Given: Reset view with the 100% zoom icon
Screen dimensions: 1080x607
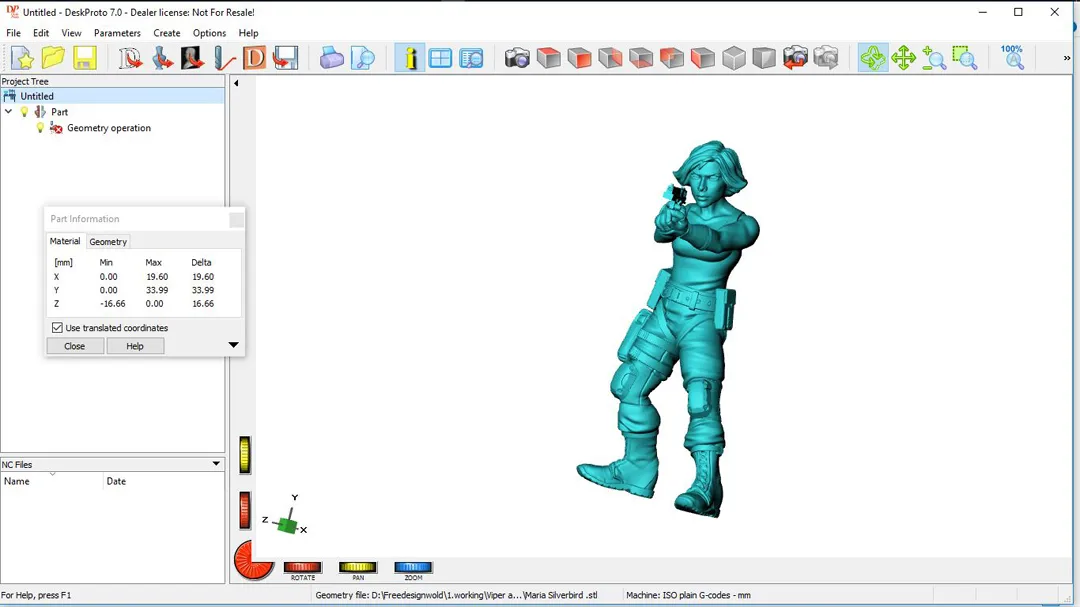Looking at the screenshot, I should [x=1012, y=58].
